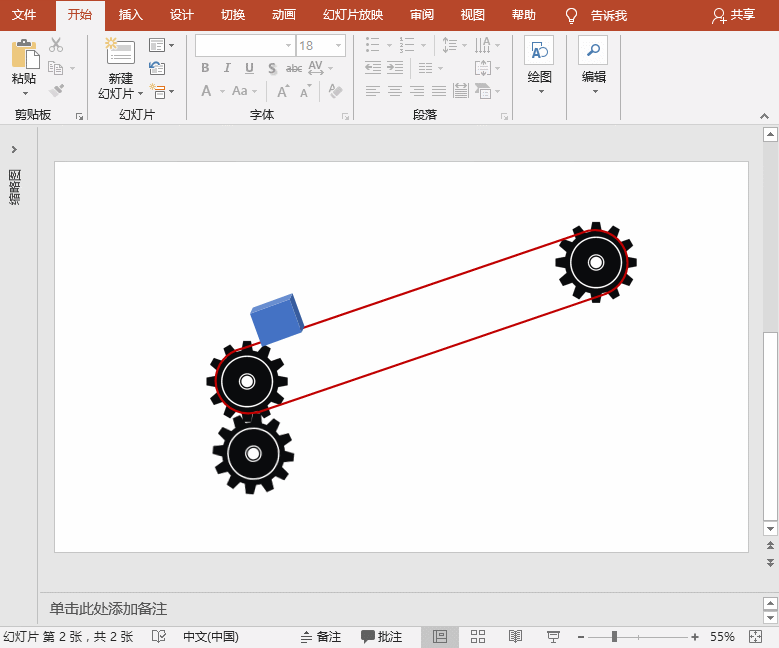Toggle Align Left paragraph
This screenshot has height=648, width=779.
pyautogui.click(x=373, y=91)
